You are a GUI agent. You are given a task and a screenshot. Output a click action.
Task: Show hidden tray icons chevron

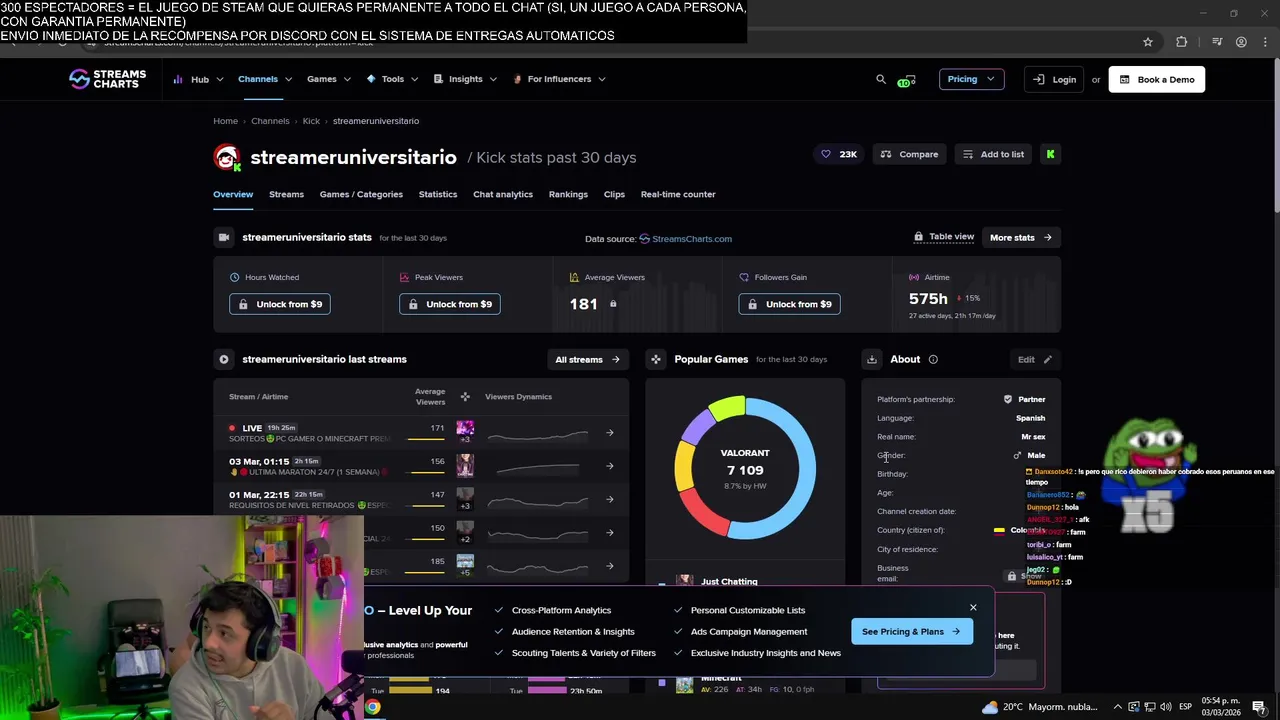point(1118,707)
